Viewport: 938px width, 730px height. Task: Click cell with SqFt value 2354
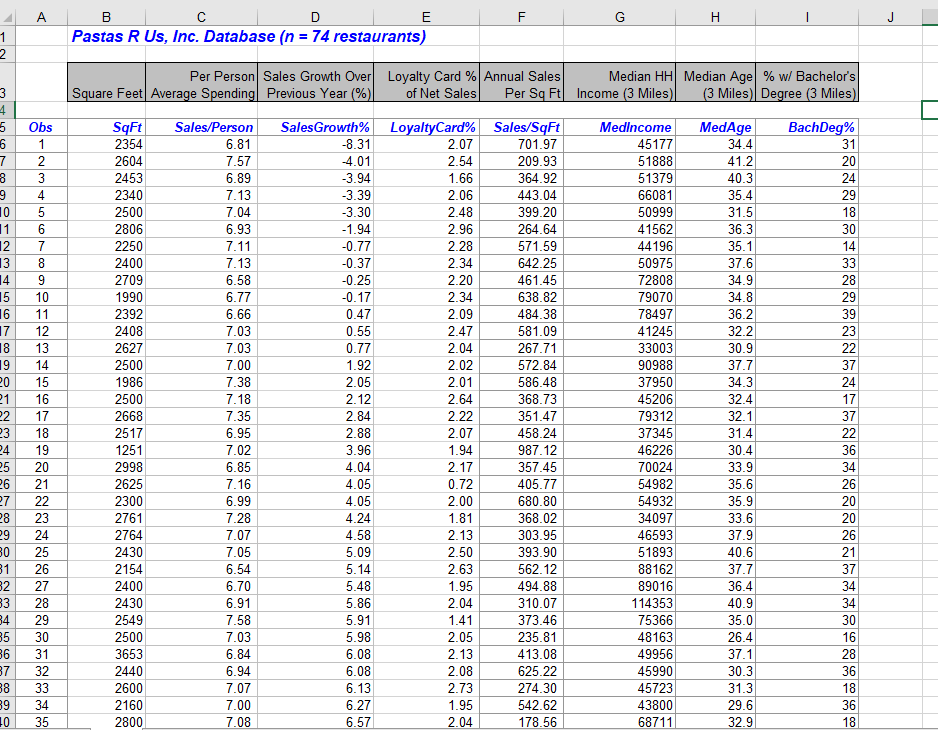(x=106, y=144)
